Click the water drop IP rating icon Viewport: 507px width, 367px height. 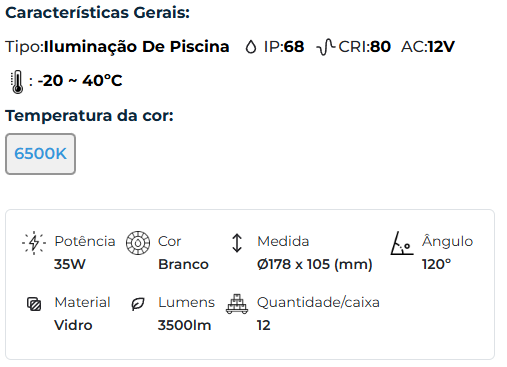(251, 47)
